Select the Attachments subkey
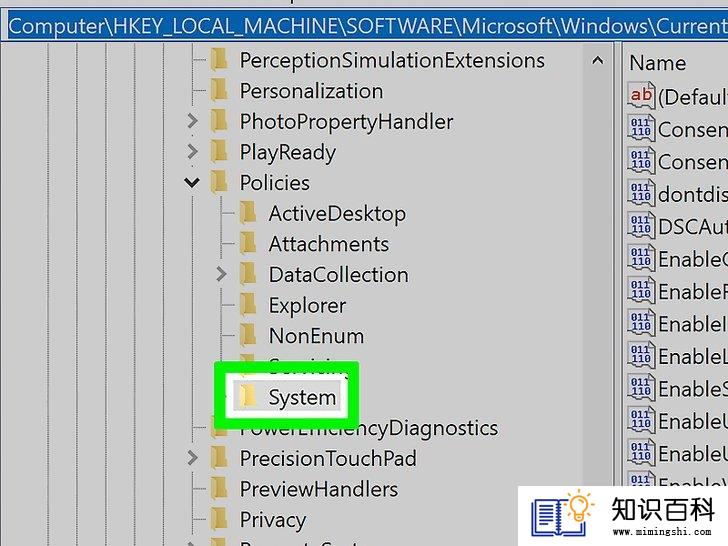Image resolution: width=728 pixels, height=546 pixels. [x=329, y=245]
